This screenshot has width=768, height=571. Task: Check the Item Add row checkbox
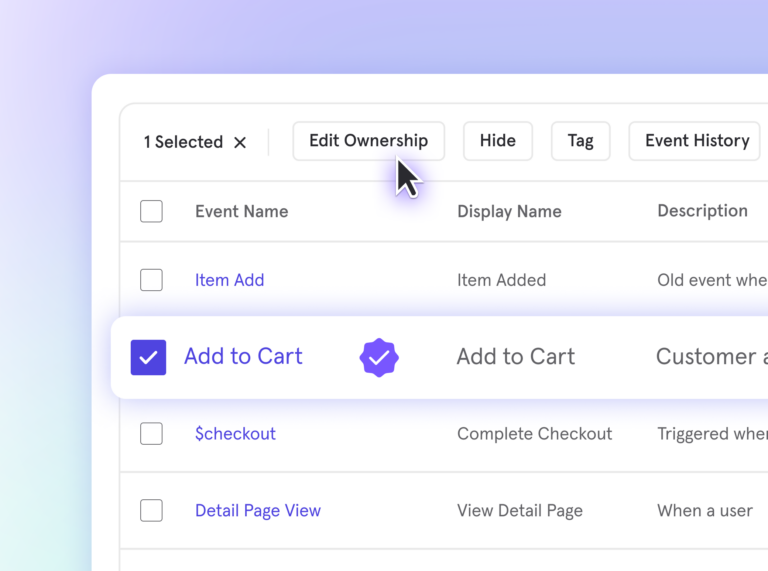pos(151,280)
